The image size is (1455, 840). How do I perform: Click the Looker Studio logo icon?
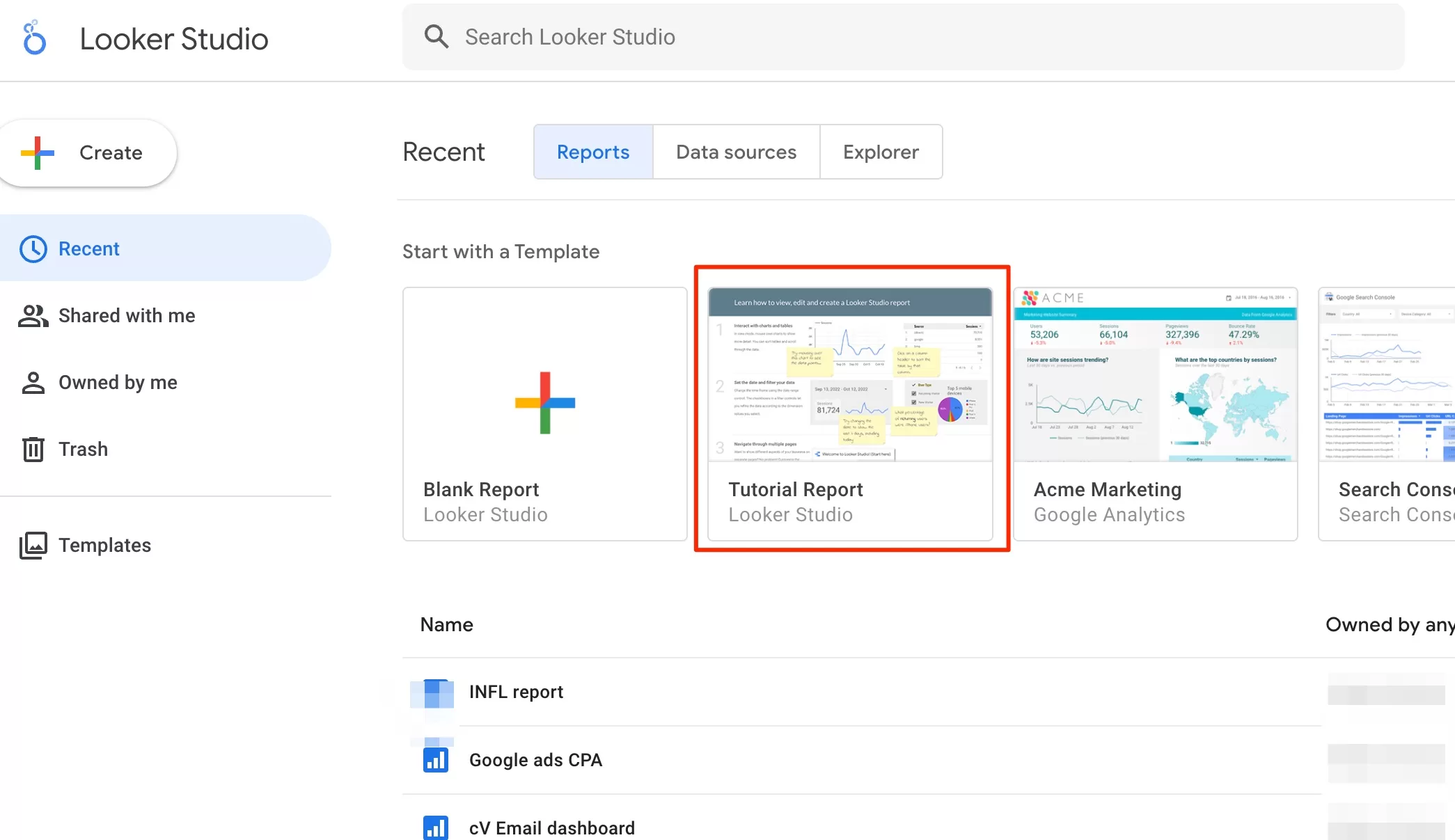[x=34, y=38]
